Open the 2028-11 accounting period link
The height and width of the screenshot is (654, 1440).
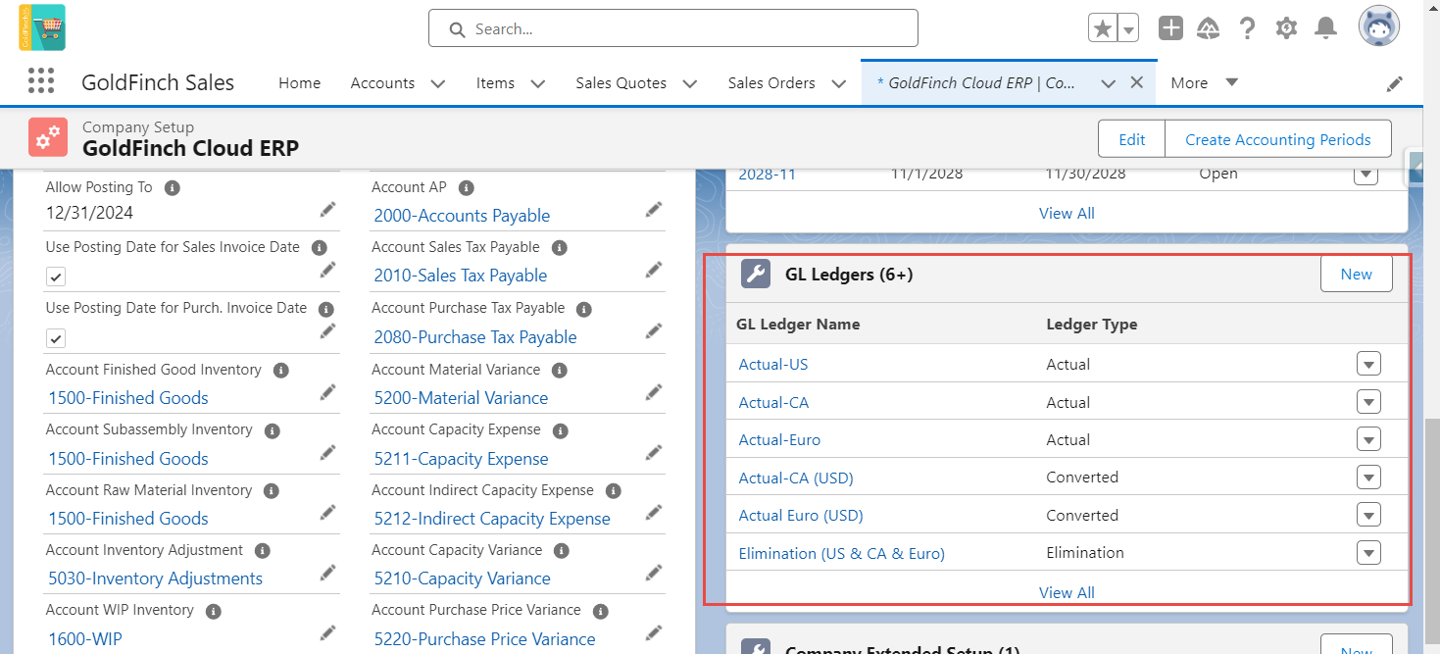click(x=767, y=174)
